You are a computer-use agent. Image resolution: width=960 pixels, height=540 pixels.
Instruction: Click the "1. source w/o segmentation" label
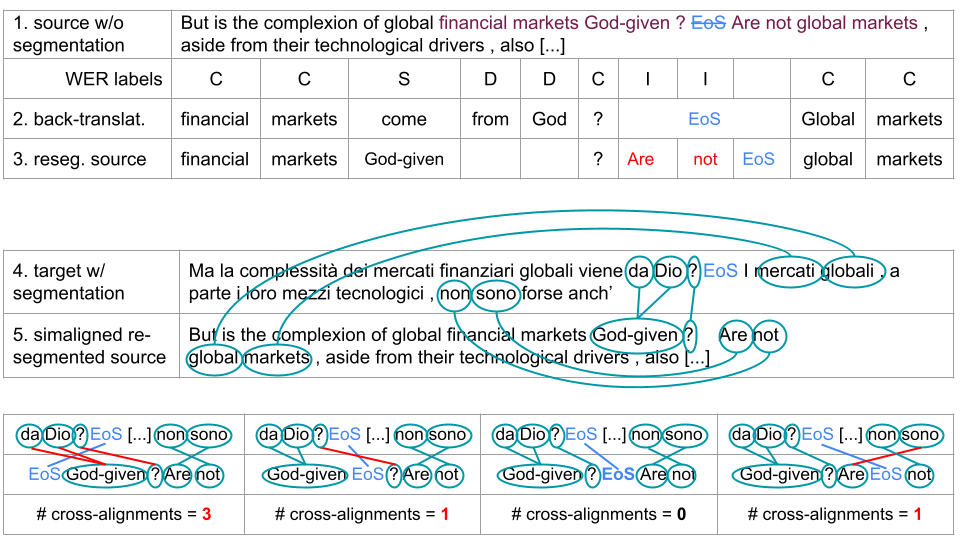[x=69, y=34]
